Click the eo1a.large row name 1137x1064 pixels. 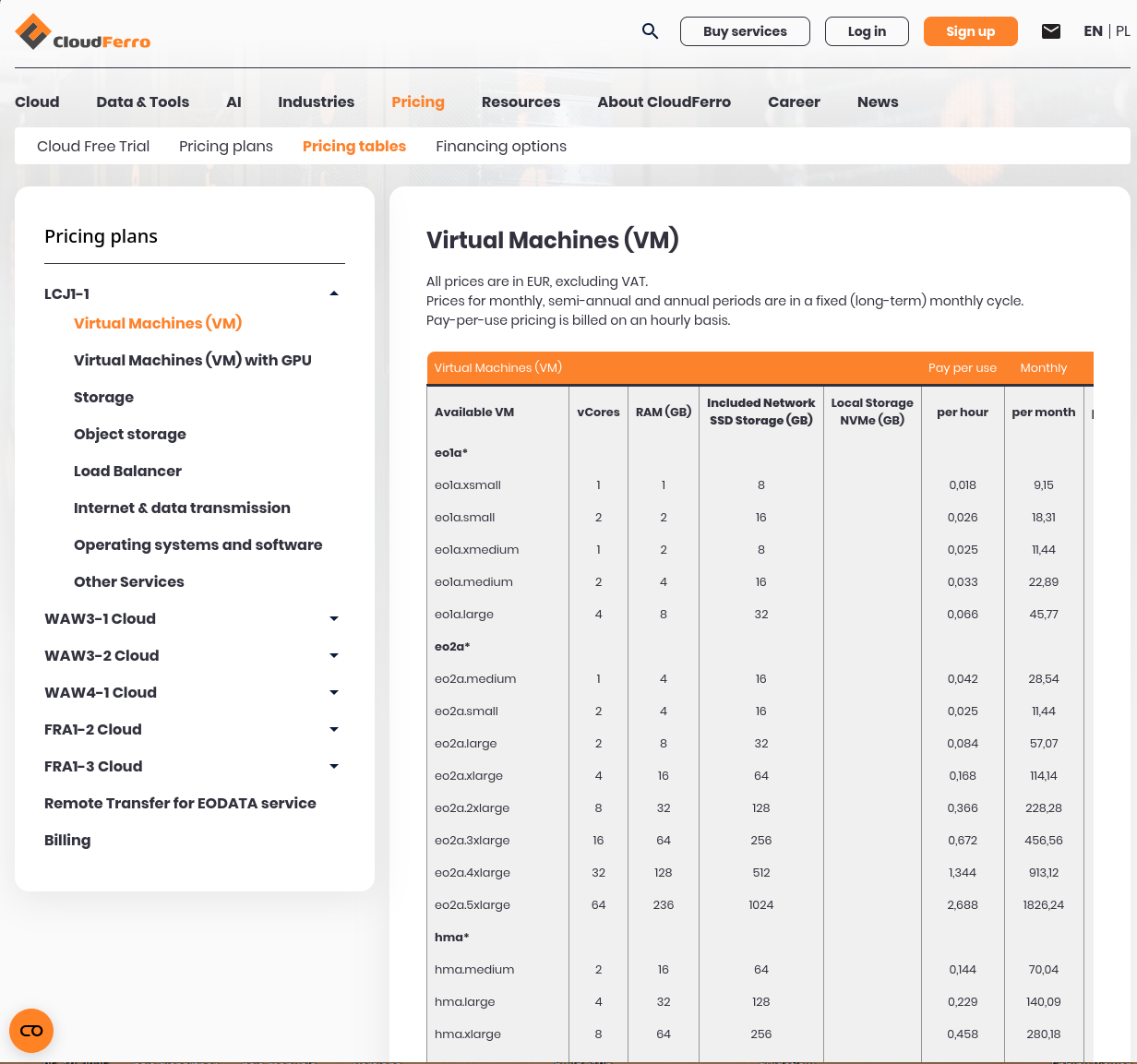(x=464, y=615)
